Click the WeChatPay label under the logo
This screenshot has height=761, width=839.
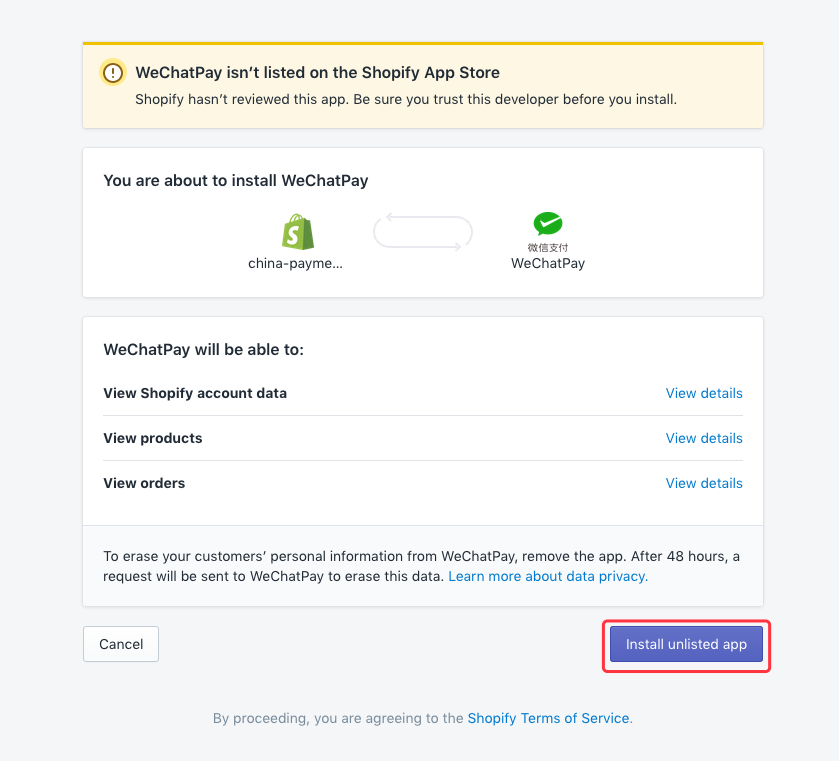click(547, 263)
